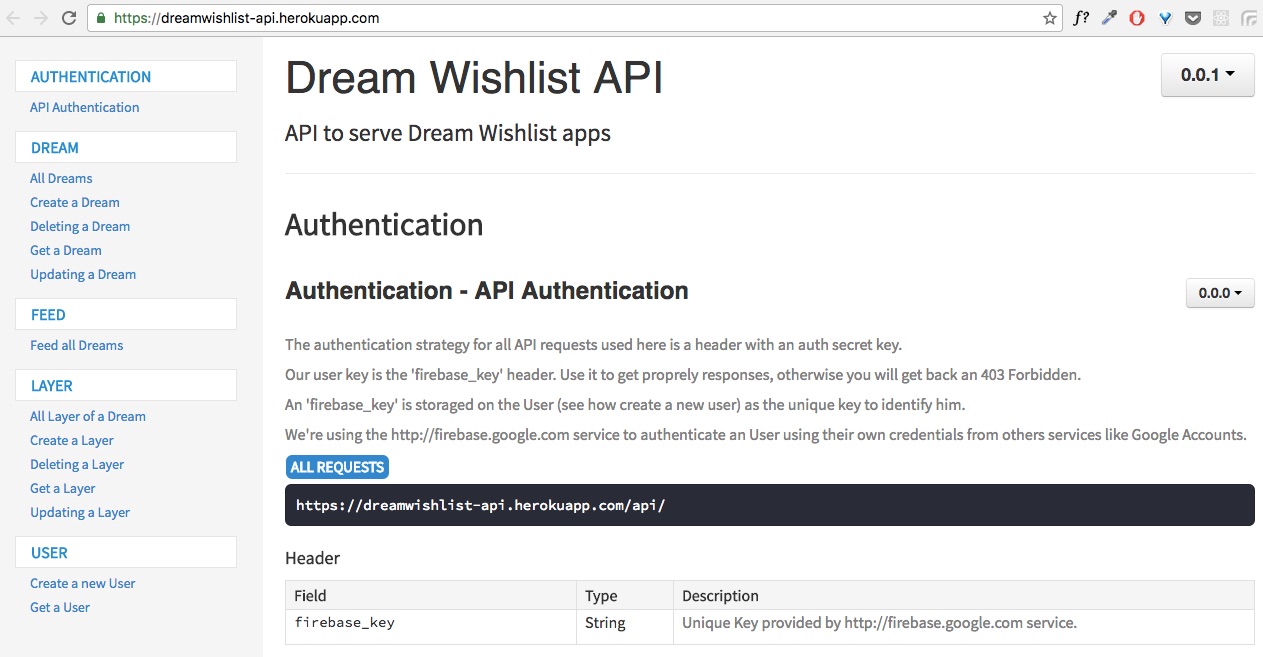Viewport: 1263px width, 657px height.
Task: Open the blue shield extension icon
Action: coord(1165,18)
